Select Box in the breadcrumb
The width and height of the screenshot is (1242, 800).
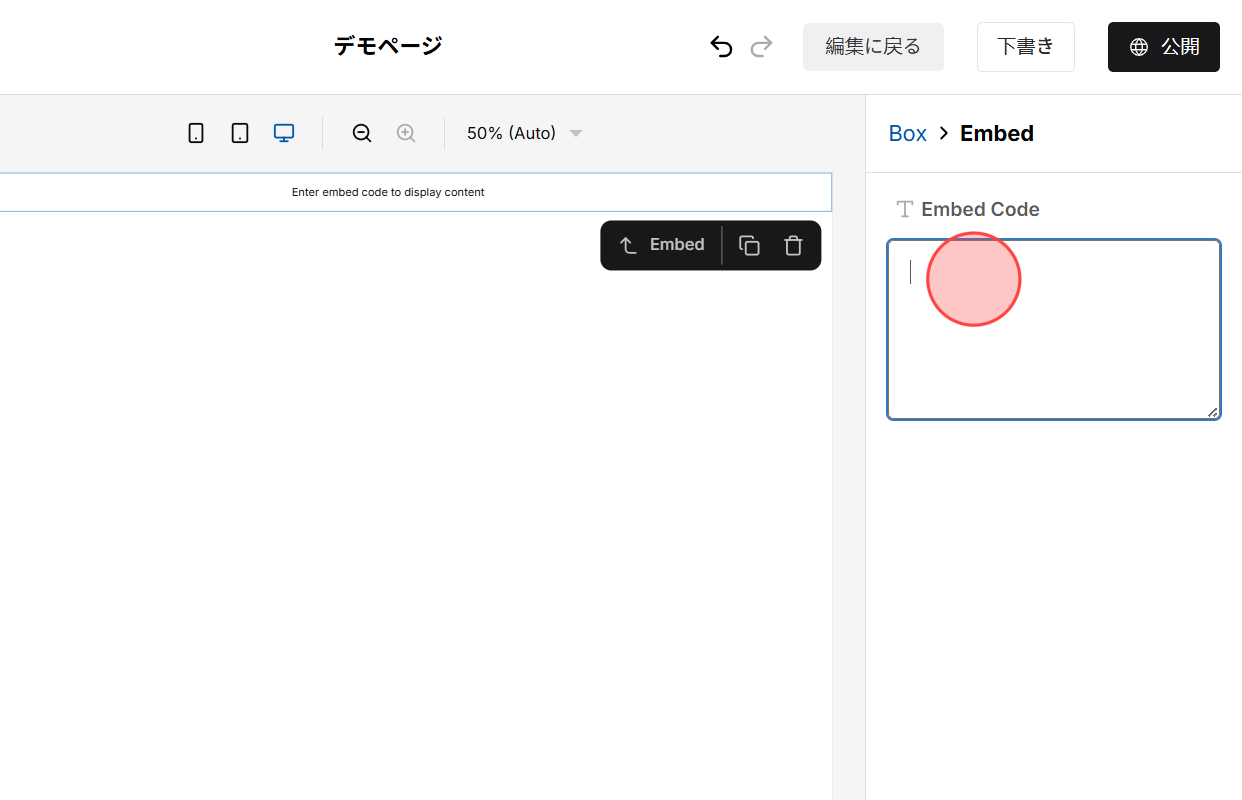[907, 132]
